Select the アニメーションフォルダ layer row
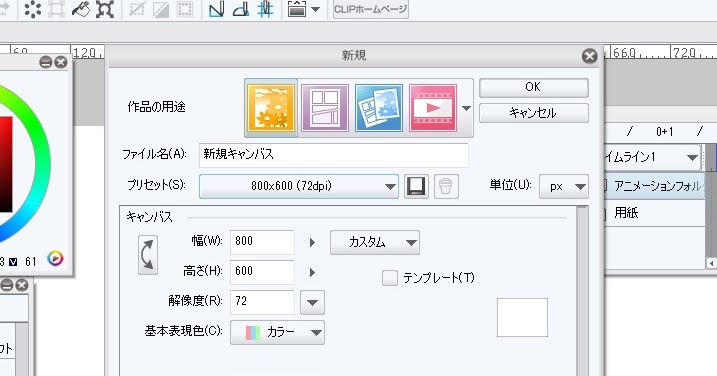 point(654,185)
